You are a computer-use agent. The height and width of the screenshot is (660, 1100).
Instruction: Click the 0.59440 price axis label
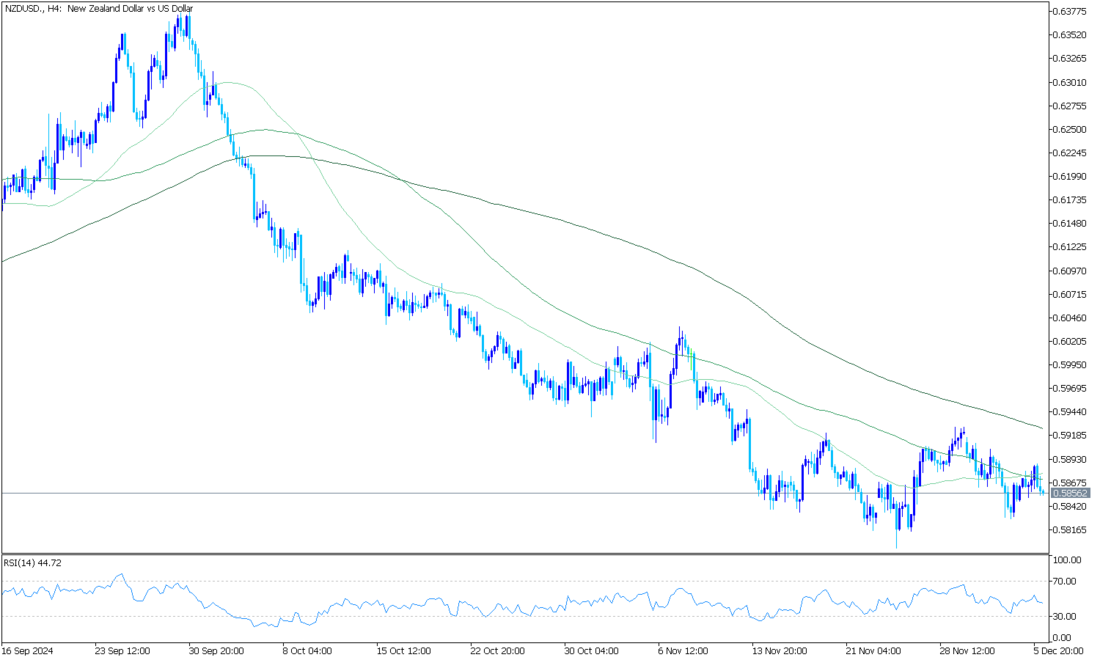coord(1071,412)
